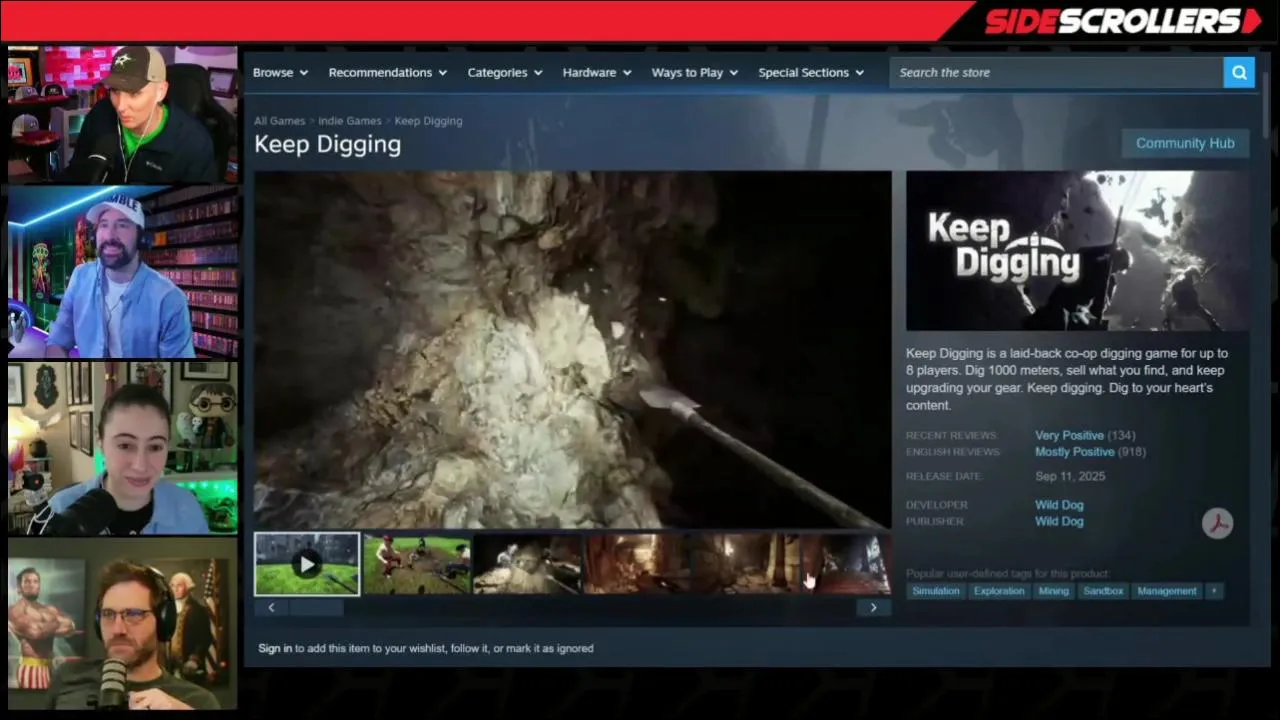The image size is (1280, 720).
Task: Open publisher Wild Dog link
Action: 1059,521
